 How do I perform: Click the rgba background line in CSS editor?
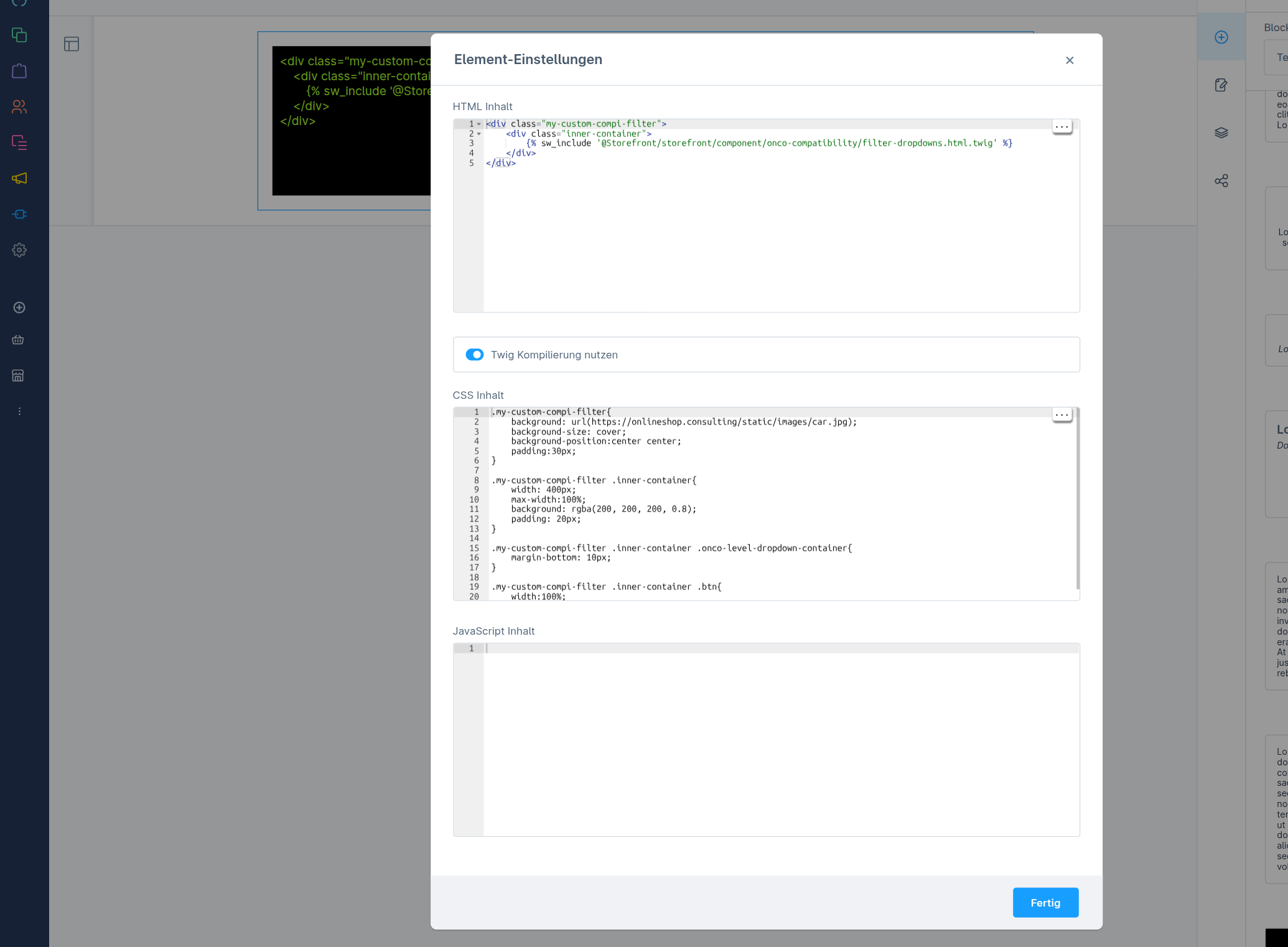(604, 509)
